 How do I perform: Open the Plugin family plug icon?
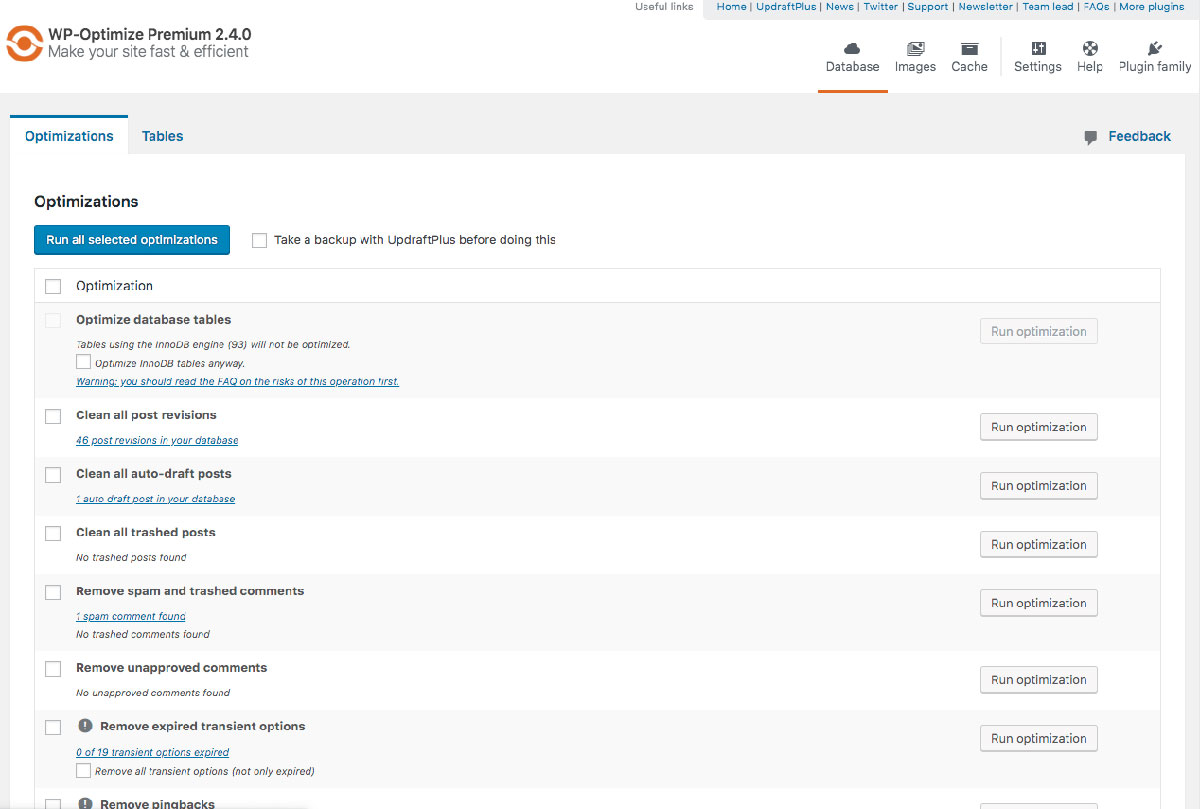(x=1155, y=48)
